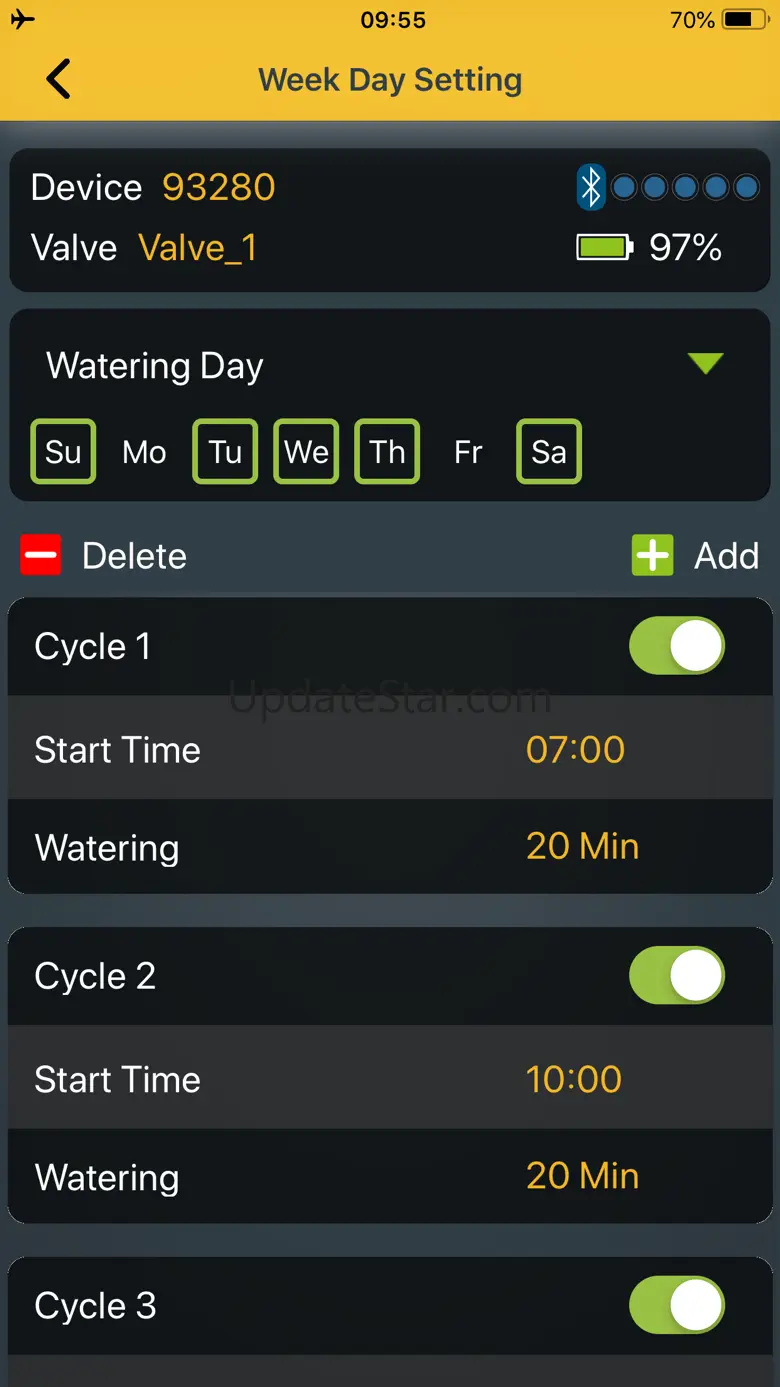Image resolution: width=780 pixels, height=1387 pixels.
Task: Disable the Cycle 3 switch
Action: pos(677,1305)
